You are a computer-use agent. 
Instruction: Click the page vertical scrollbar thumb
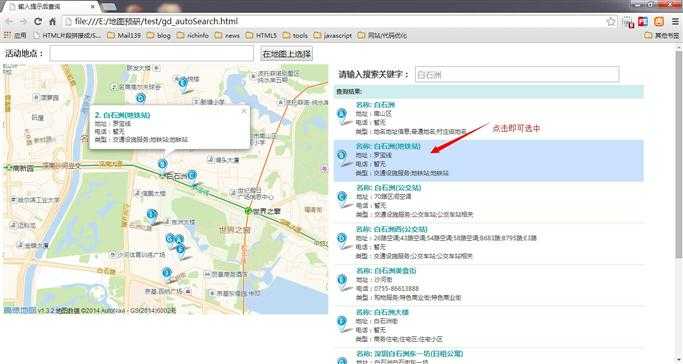tap(679, 155)
